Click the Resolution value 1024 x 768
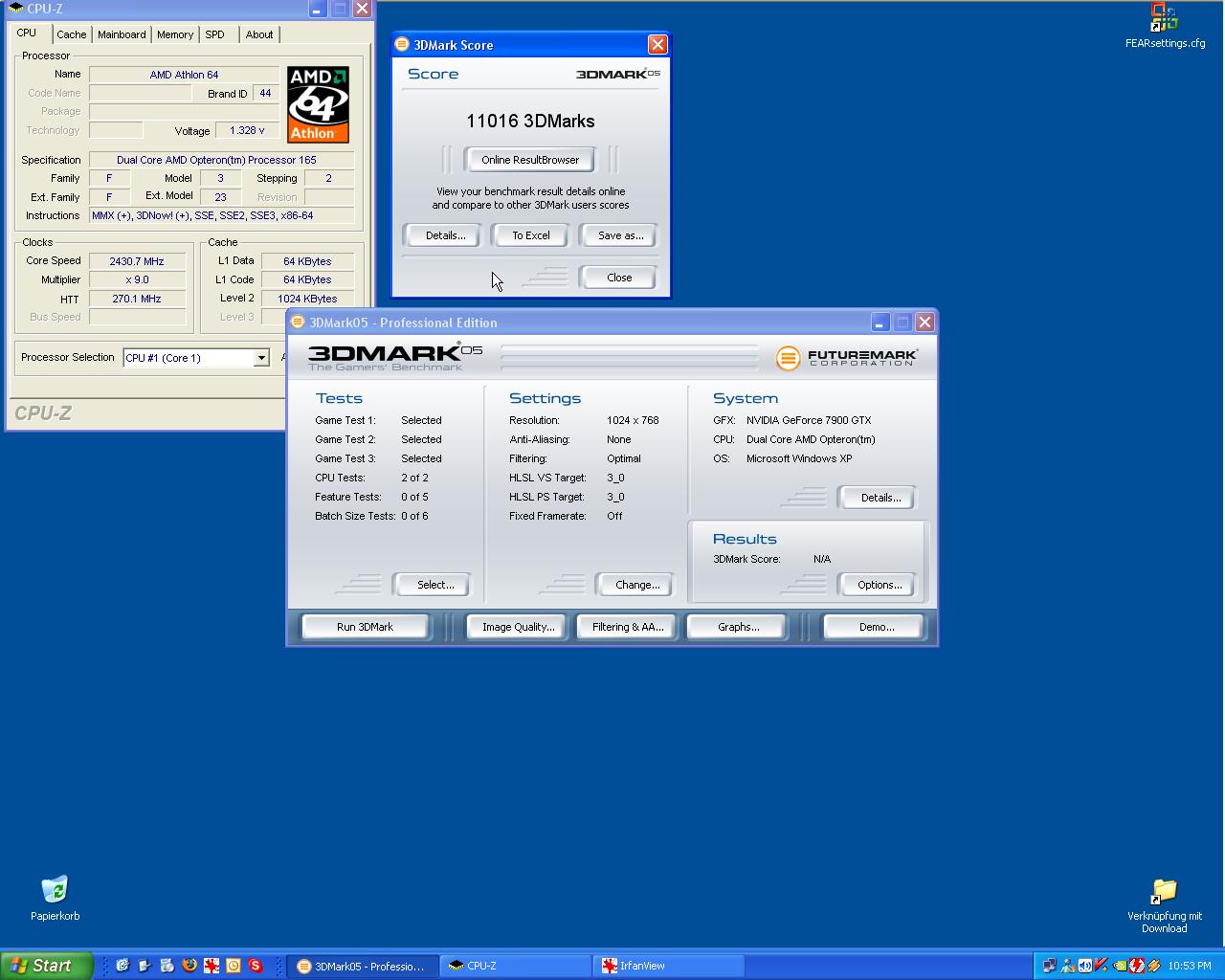Viewport: 1225px width, 980px height. 633,420
